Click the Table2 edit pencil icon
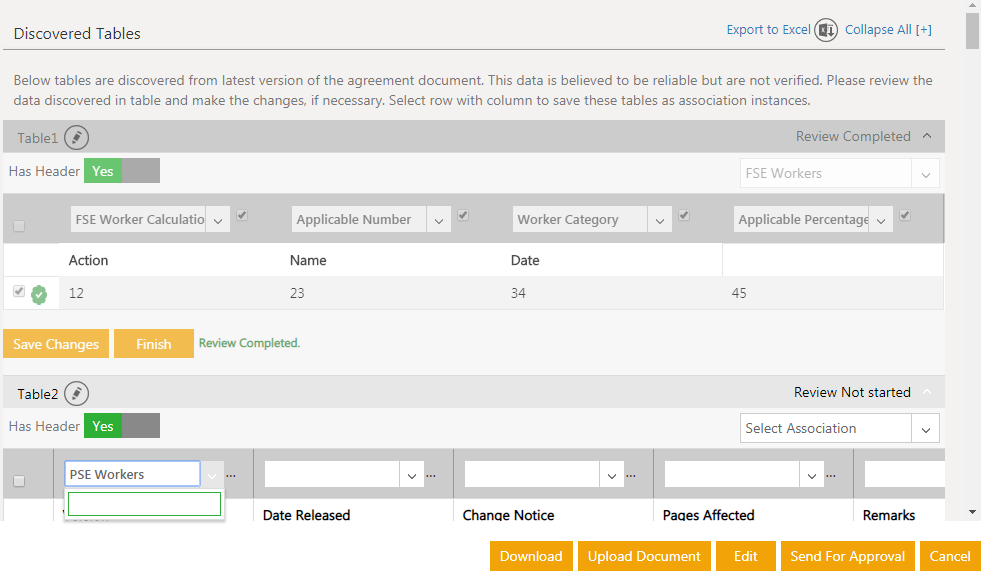 click(x=77, y=394)
